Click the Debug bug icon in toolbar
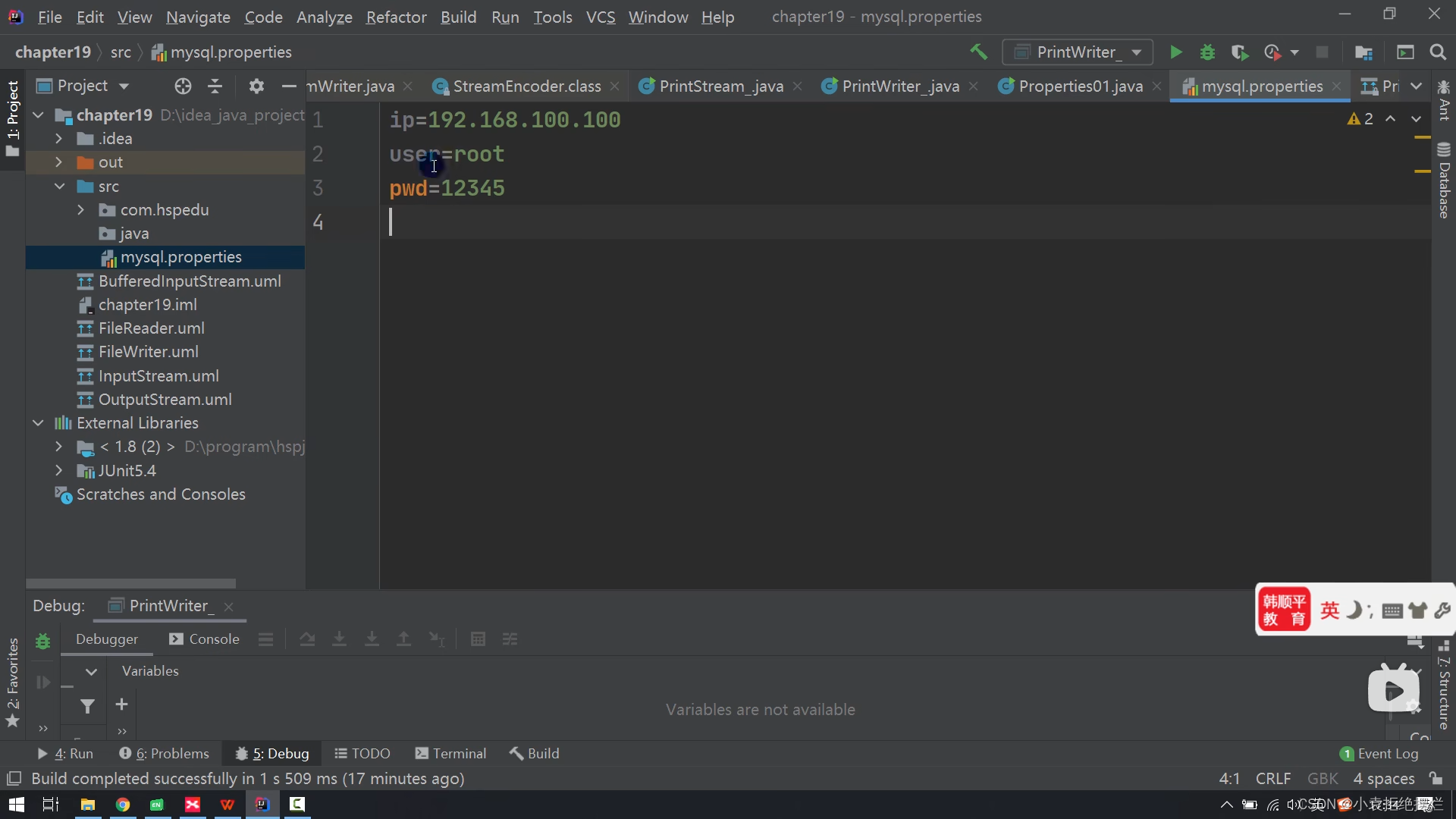Viewport: 1456px width, 819px height. [x=1207, y=52]
